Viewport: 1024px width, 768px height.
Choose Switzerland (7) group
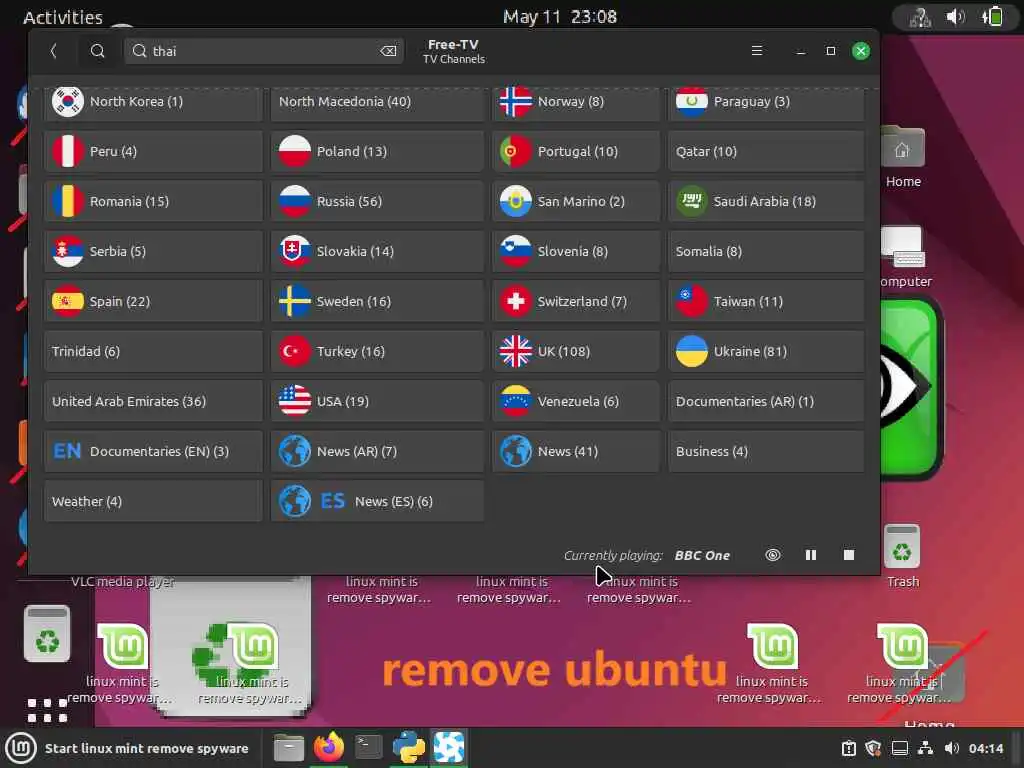coord(576,301)
